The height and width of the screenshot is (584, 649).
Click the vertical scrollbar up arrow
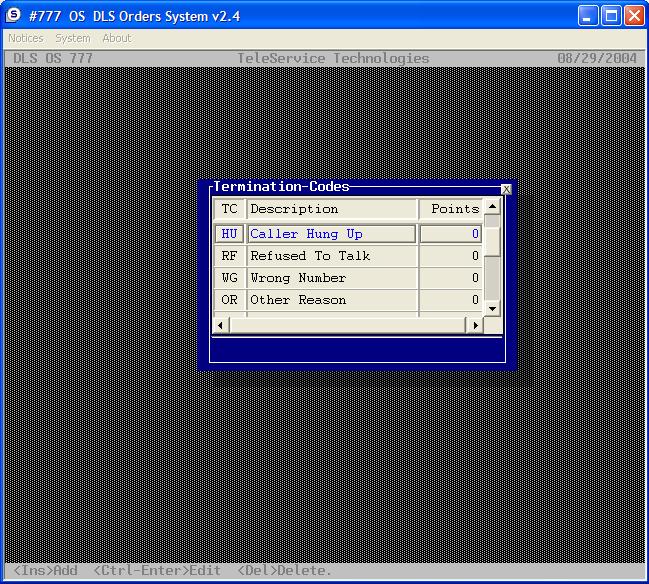492,206
